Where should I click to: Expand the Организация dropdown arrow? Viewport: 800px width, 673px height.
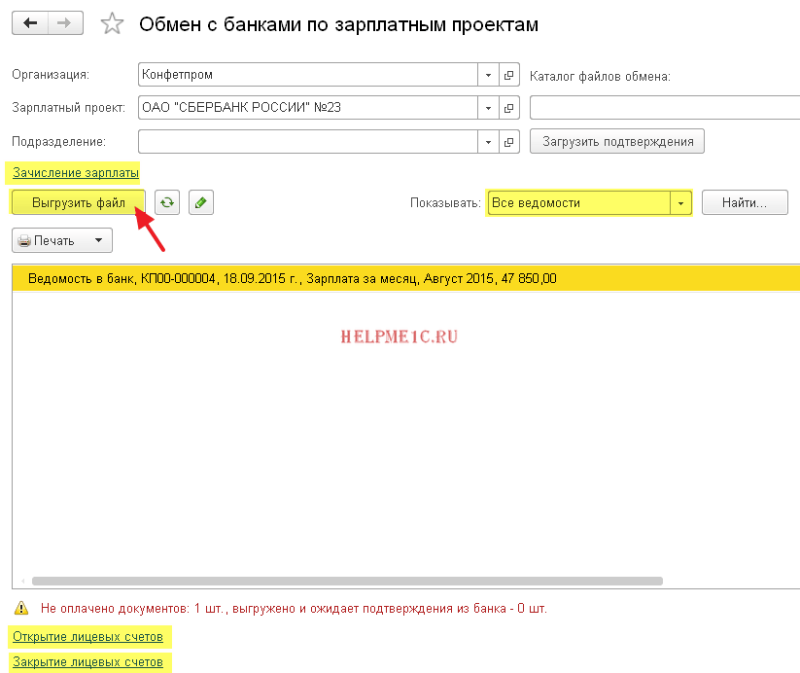(x=488, y=75)
